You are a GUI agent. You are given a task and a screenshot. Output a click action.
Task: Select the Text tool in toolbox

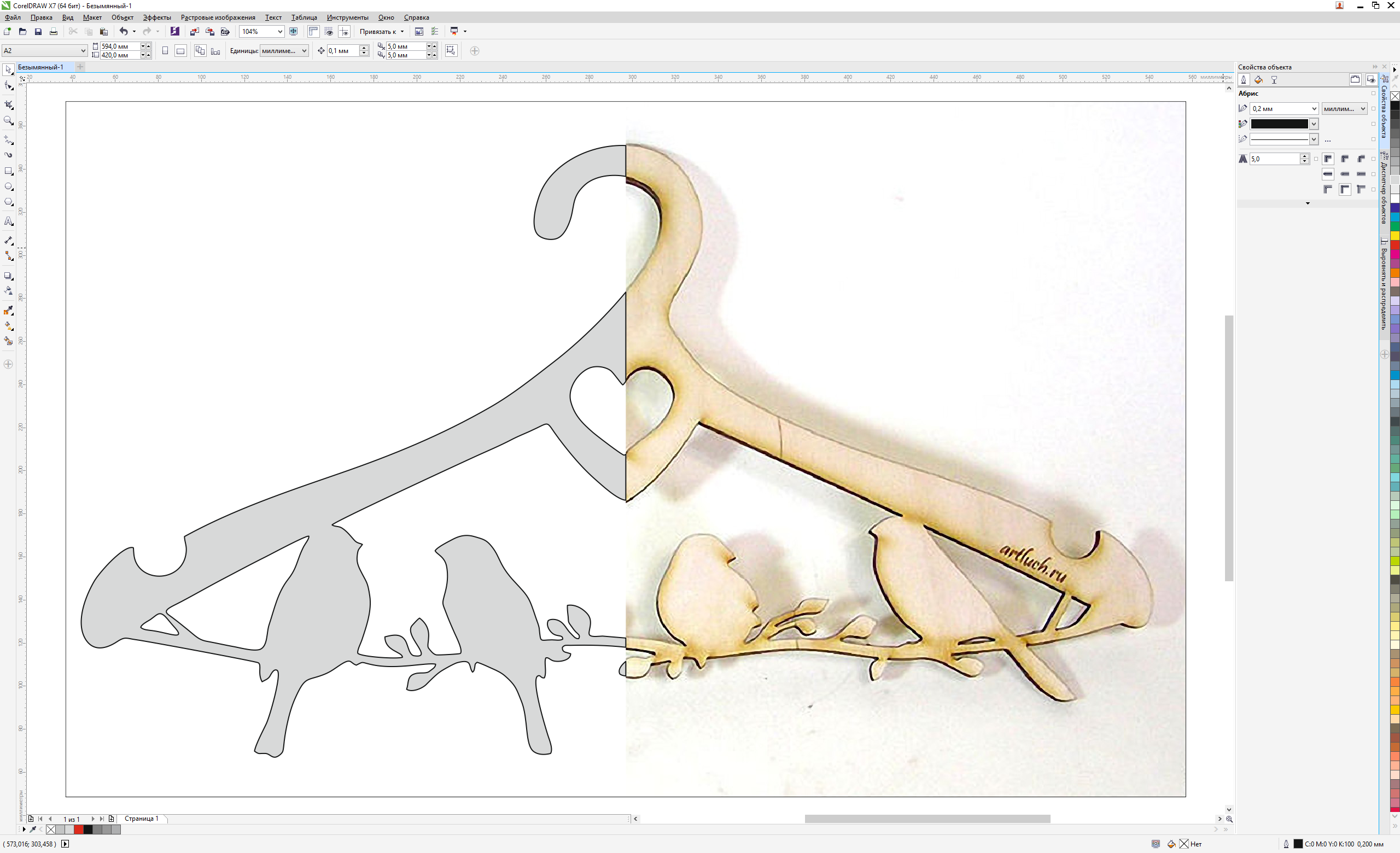(x=9, y=221)
